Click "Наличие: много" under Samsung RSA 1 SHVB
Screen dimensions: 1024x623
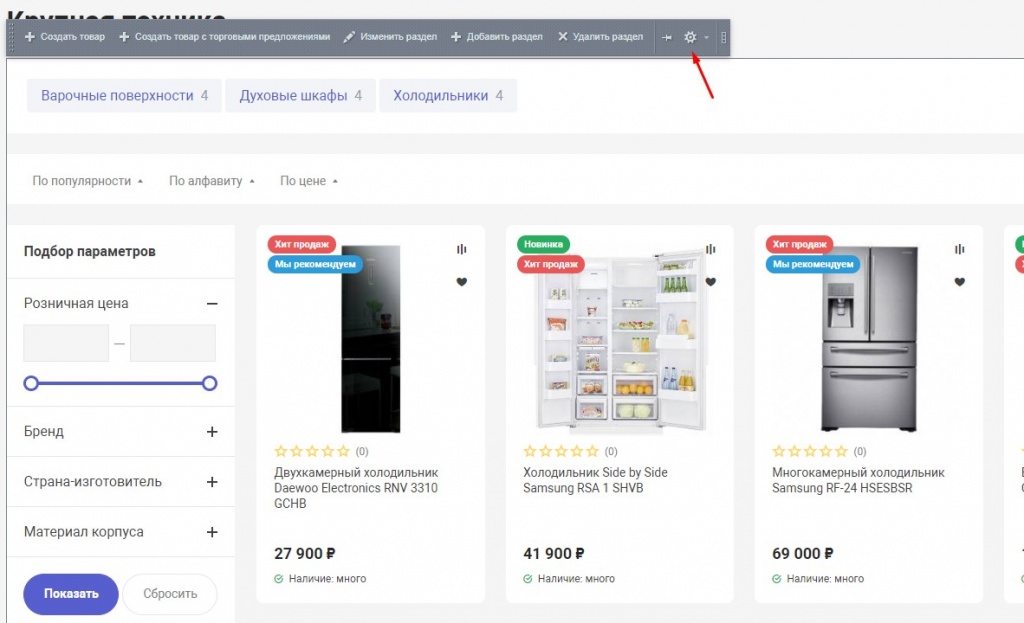[x=569, y=579]
